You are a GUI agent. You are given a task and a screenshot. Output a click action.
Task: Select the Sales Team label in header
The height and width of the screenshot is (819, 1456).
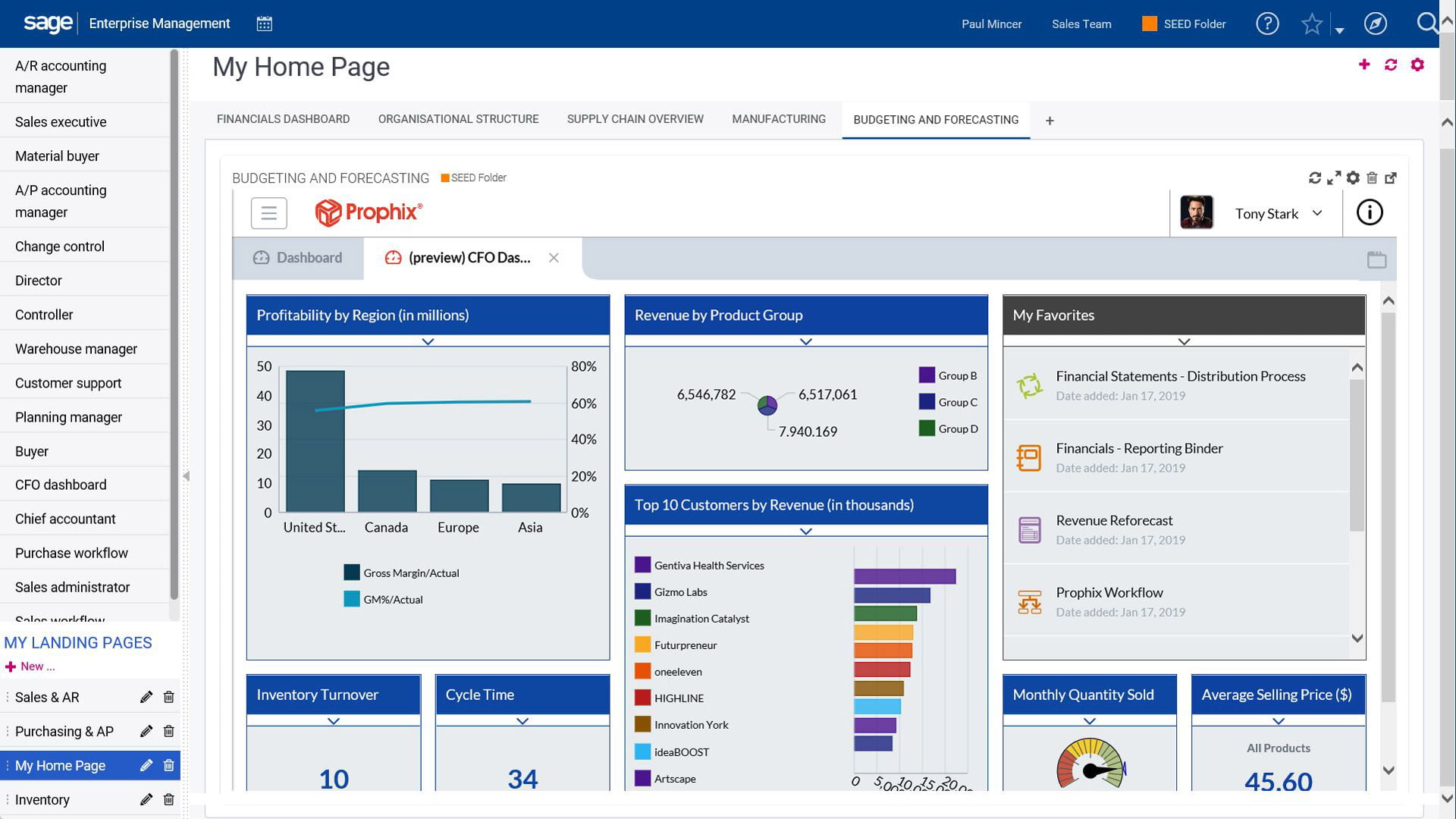(1081, 24)
